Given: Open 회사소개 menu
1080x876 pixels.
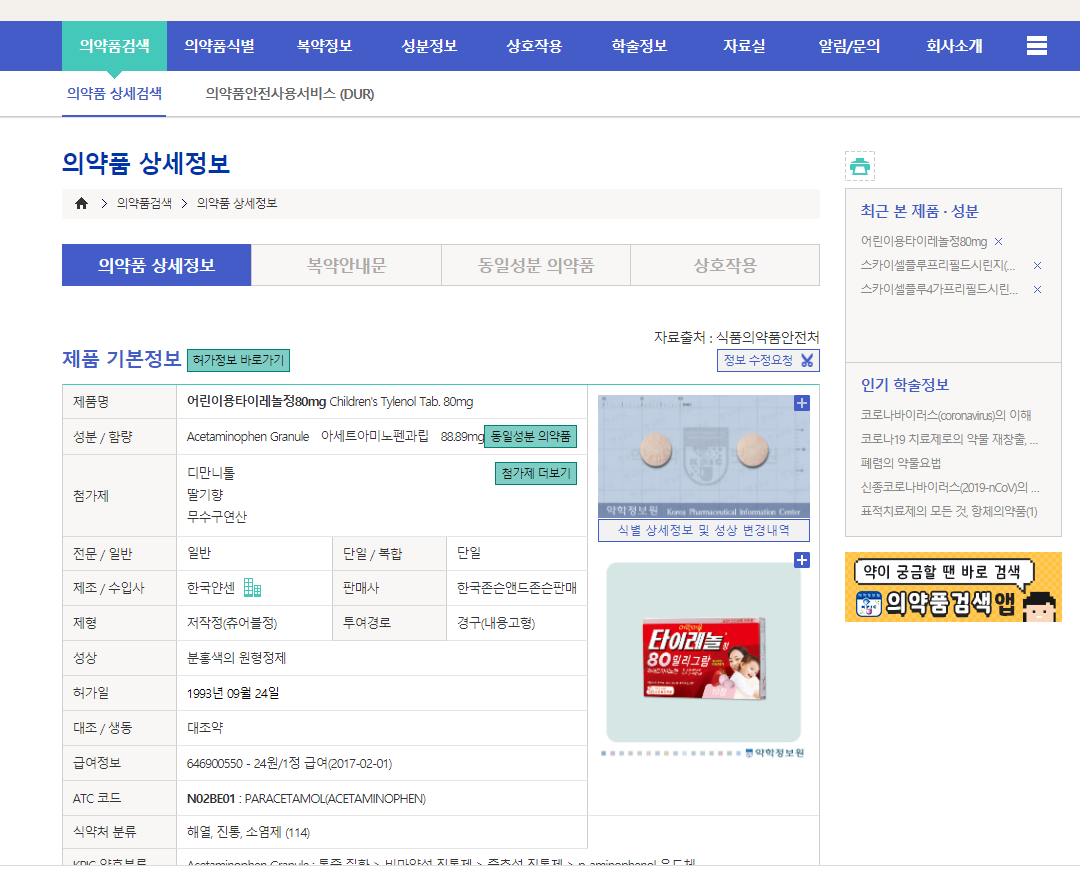Looking at the screenshot, I should click(954, 45).
